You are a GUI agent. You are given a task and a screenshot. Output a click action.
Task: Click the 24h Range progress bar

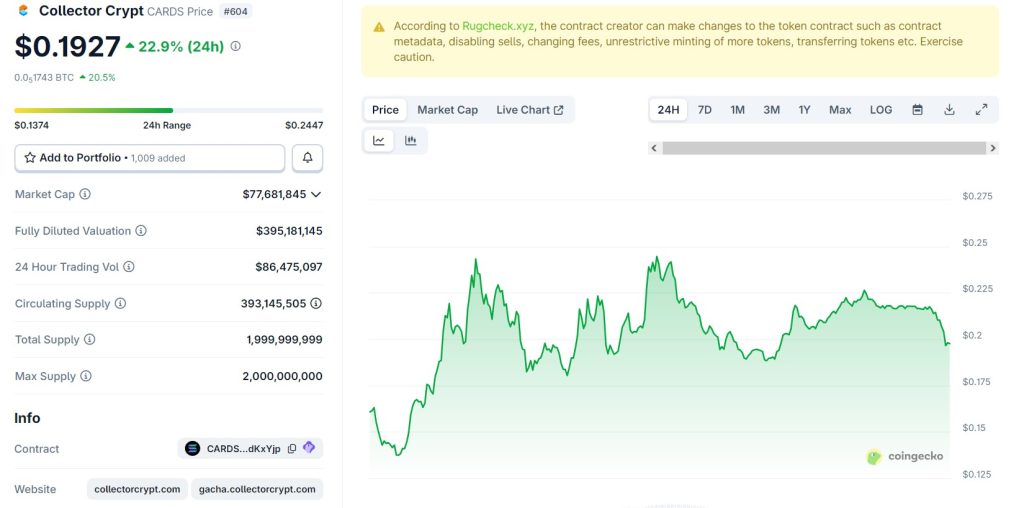coord(168,110)
